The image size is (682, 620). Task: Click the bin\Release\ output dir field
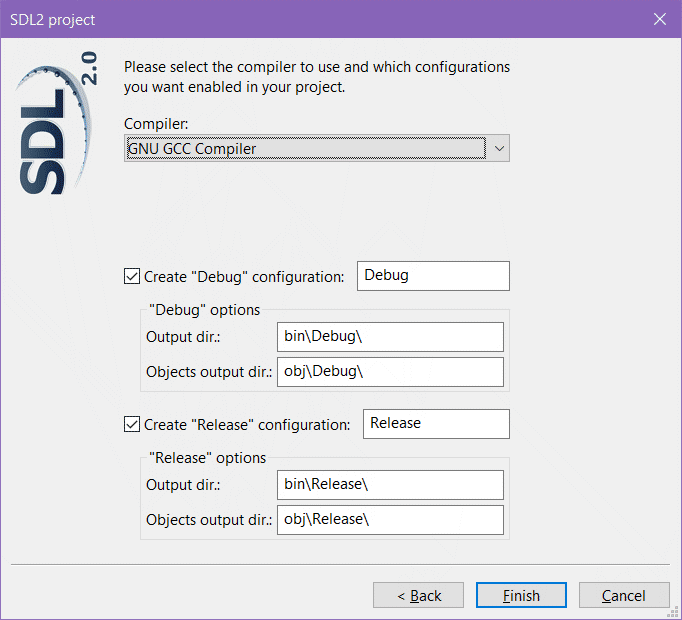pyautogui.click(x=390, y=485)
